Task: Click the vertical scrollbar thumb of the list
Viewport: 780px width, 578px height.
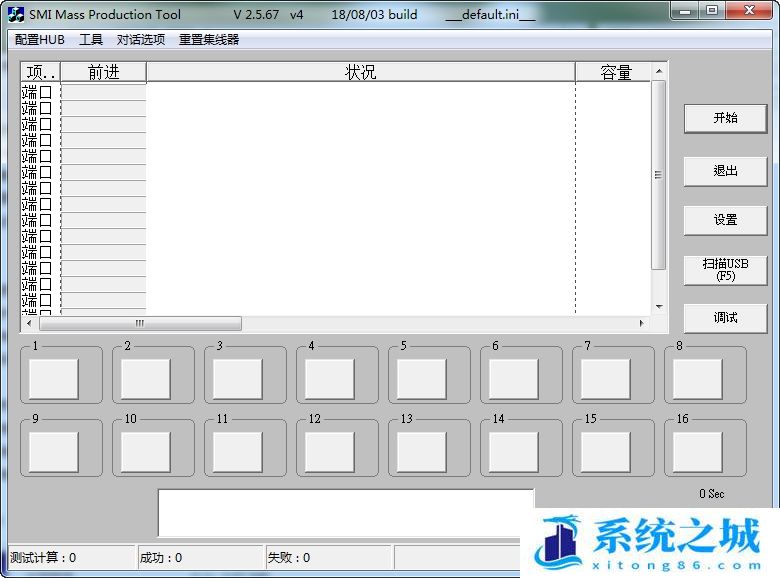Action: pyautogui.click(x=659, y=175)
